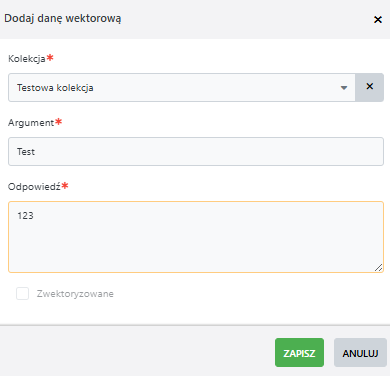Click the Kolekcja field label
The height and width of the screenshot is (376, 390).
[x=27, y=59]
